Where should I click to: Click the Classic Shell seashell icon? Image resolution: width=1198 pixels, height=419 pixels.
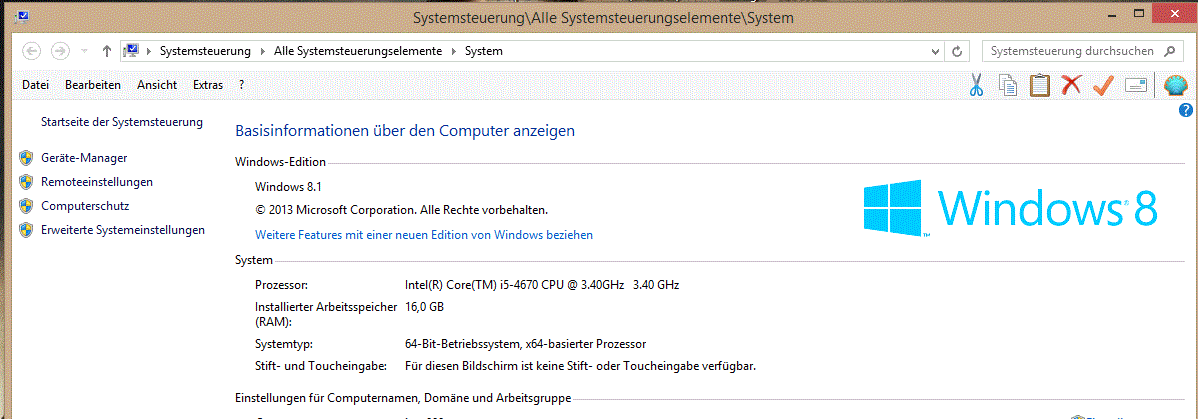[x=1176, y=86]
